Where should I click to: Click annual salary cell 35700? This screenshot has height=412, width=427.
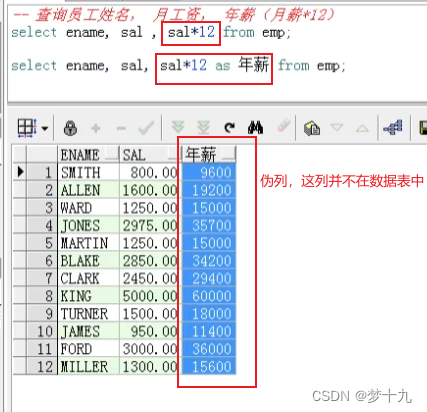208,225
